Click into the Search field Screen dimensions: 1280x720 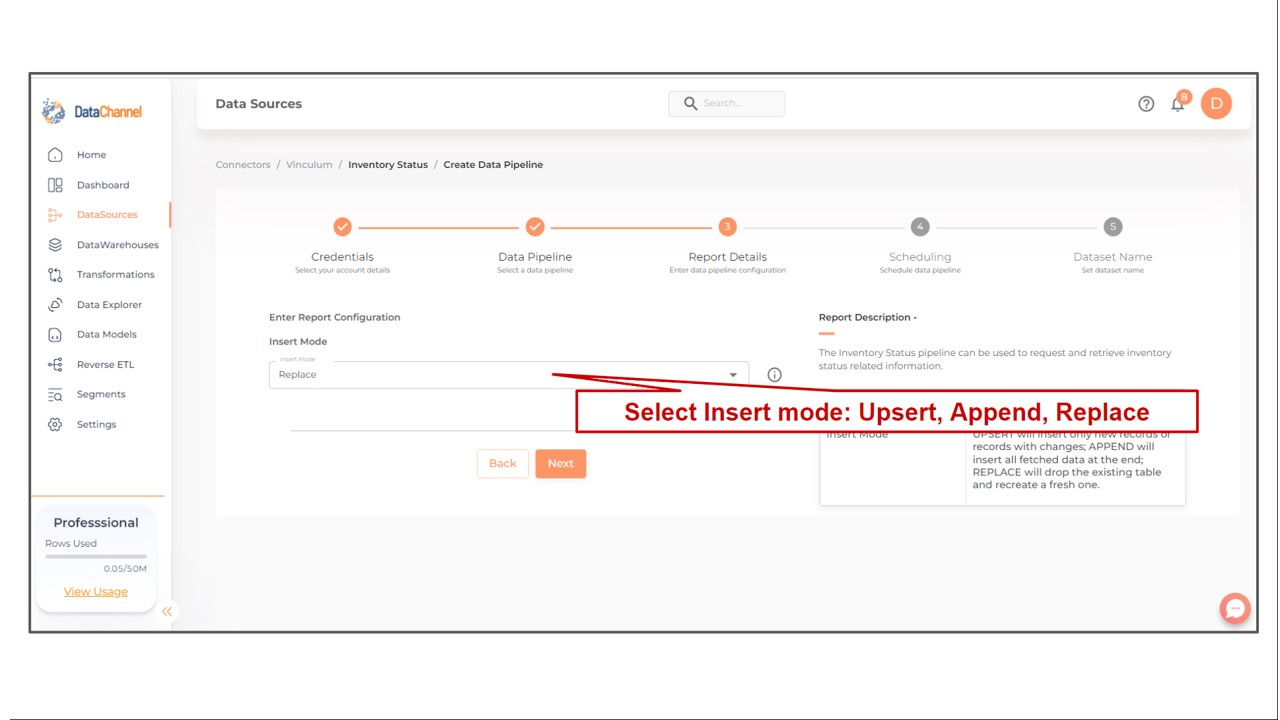click(726, 103)
